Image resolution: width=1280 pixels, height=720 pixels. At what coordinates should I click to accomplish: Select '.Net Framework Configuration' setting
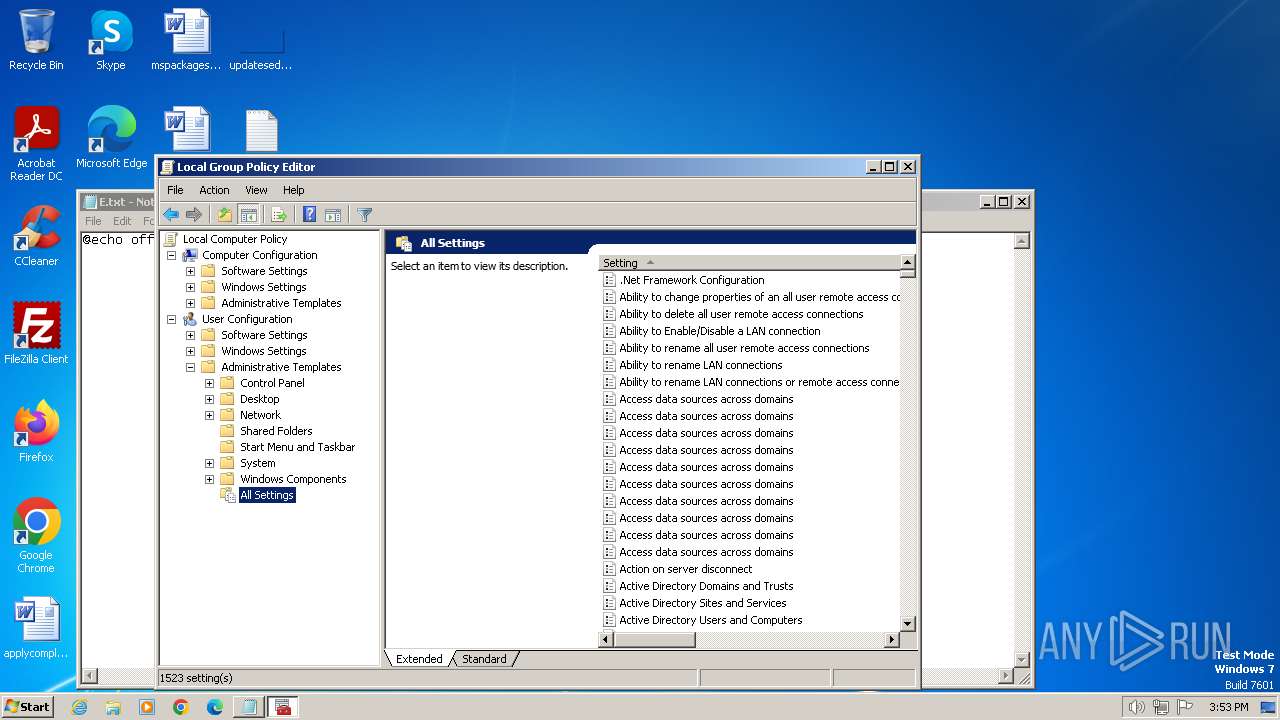click(x=691, y=280)
